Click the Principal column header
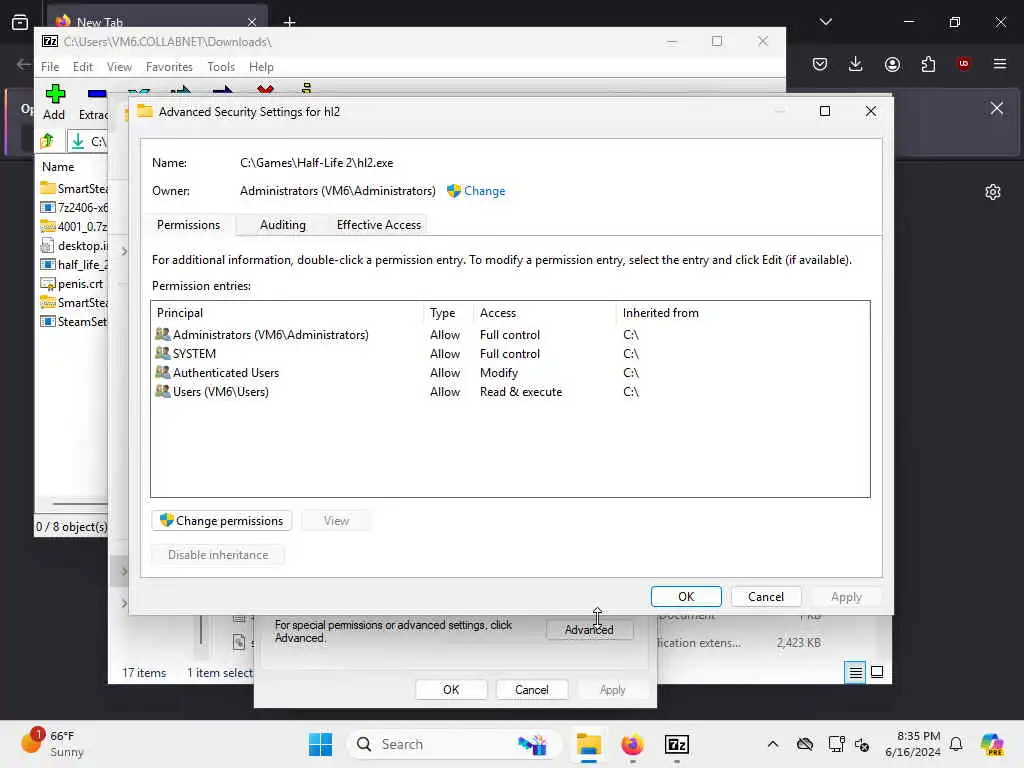Screen dimensions: 1024x768 [287, 313]
